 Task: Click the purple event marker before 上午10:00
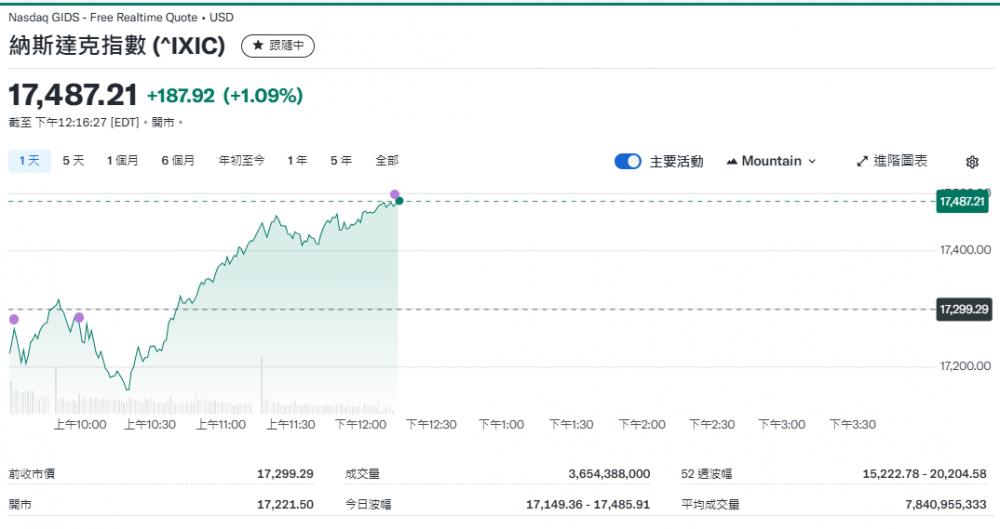(x=79, y=318)
